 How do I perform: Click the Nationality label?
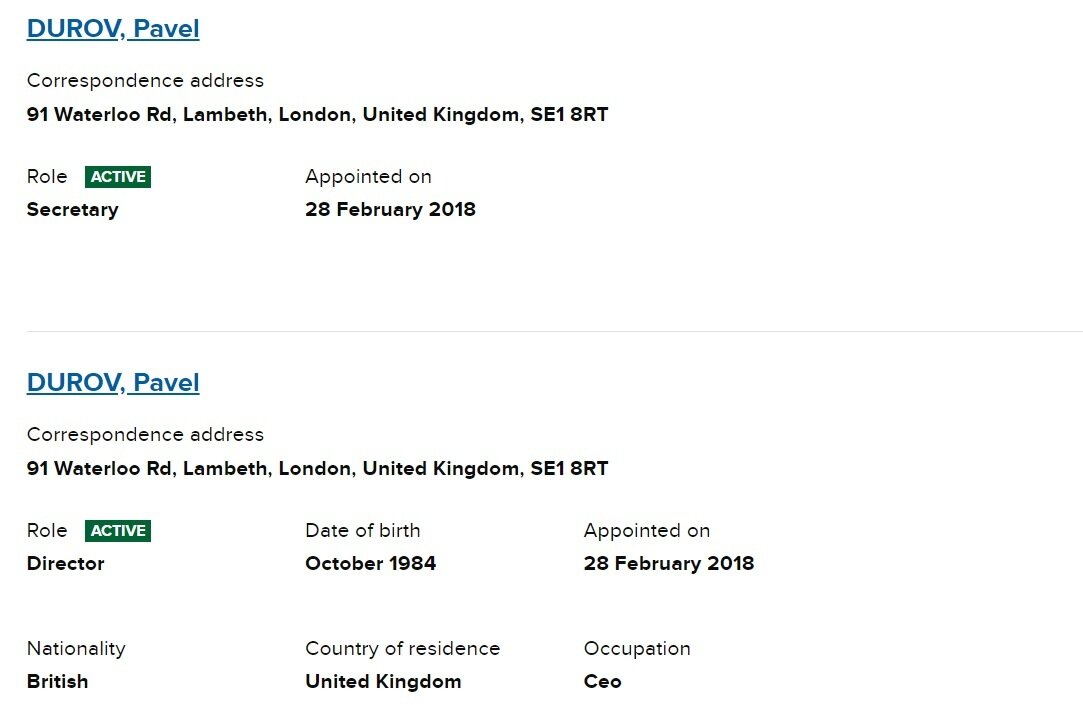pyautogui.click(x=76, y=648)
